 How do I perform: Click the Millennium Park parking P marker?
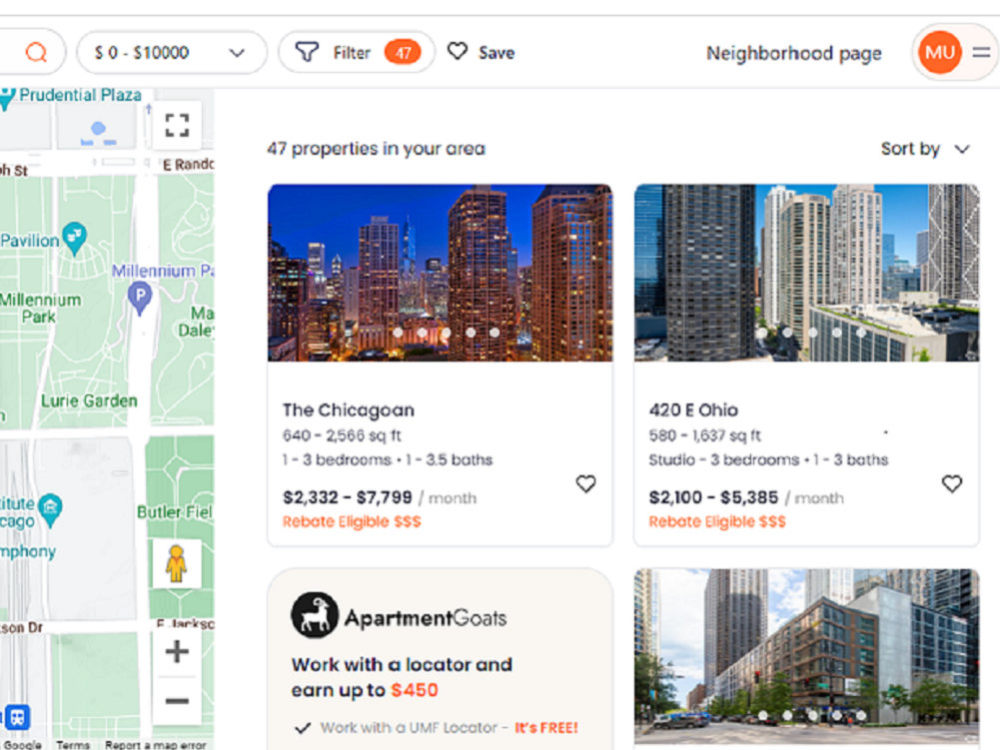[140, 298]
